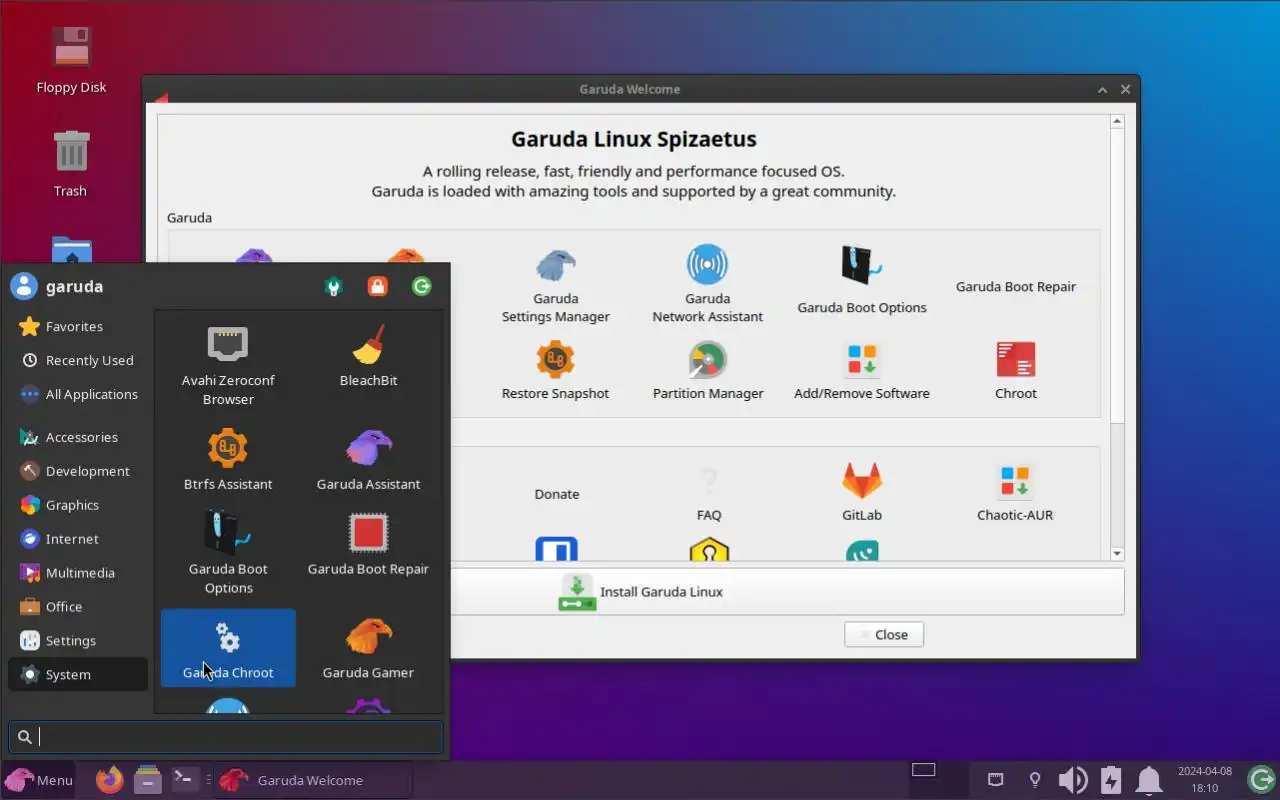Screen dimensions: 1280x800
Task: Click the green session icon at panel end
Action: click(x=1261, y=779)
